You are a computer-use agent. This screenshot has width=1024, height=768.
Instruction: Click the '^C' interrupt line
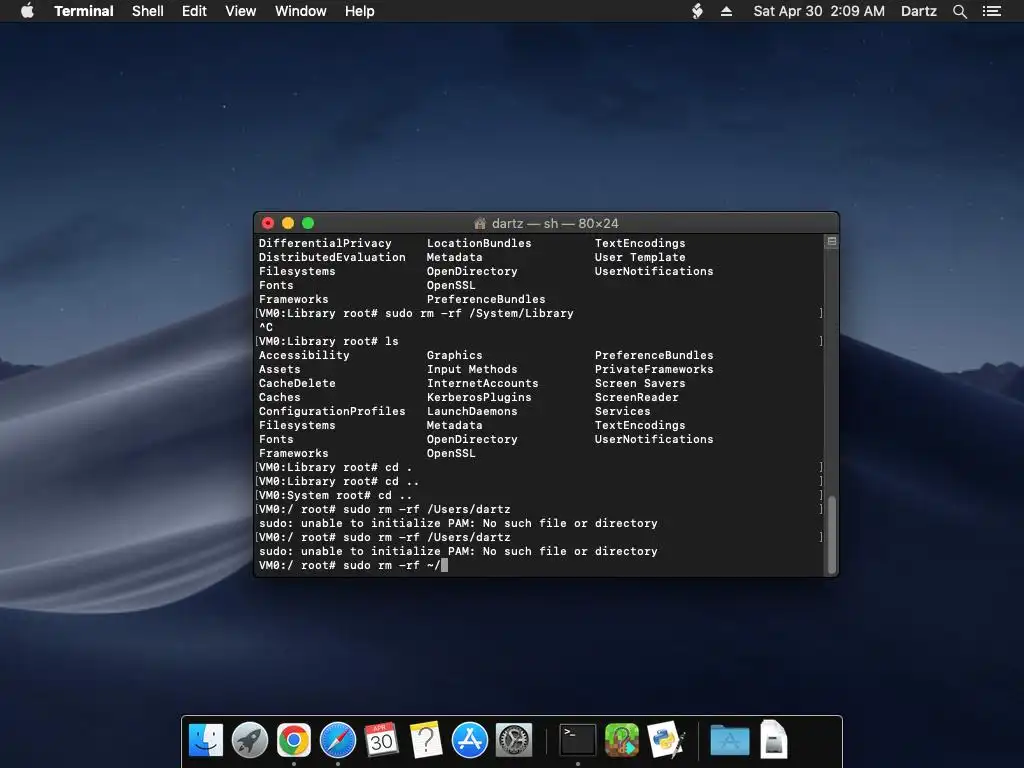pyautogui.click(x=266, y=327)
